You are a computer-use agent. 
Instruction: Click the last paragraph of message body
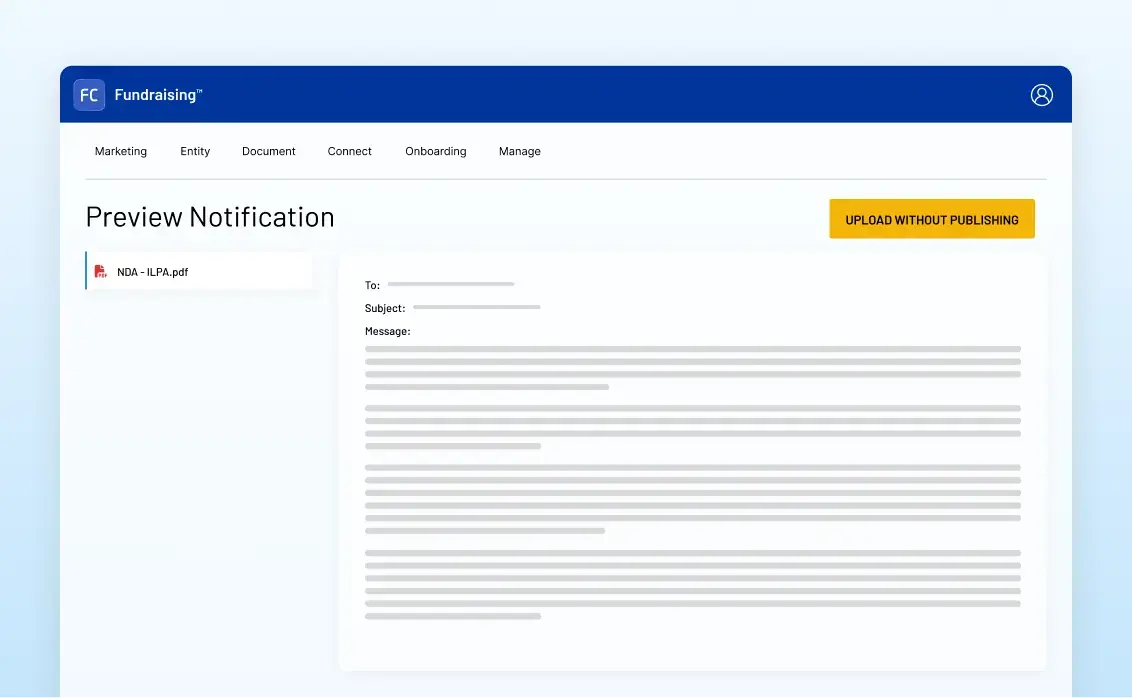(692, 584)
